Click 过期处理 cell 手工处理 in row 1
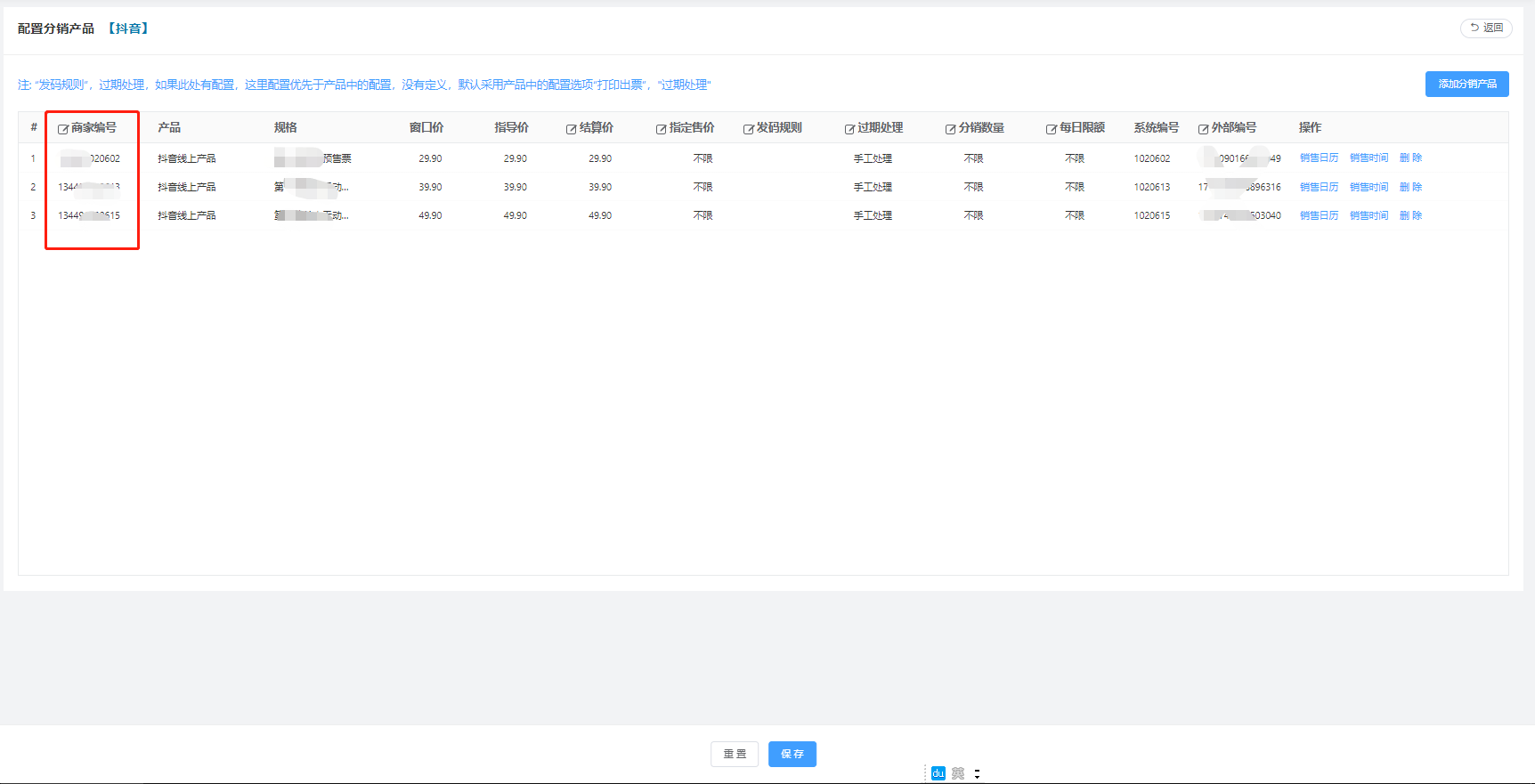1535x784 pixels. point(873,158)
